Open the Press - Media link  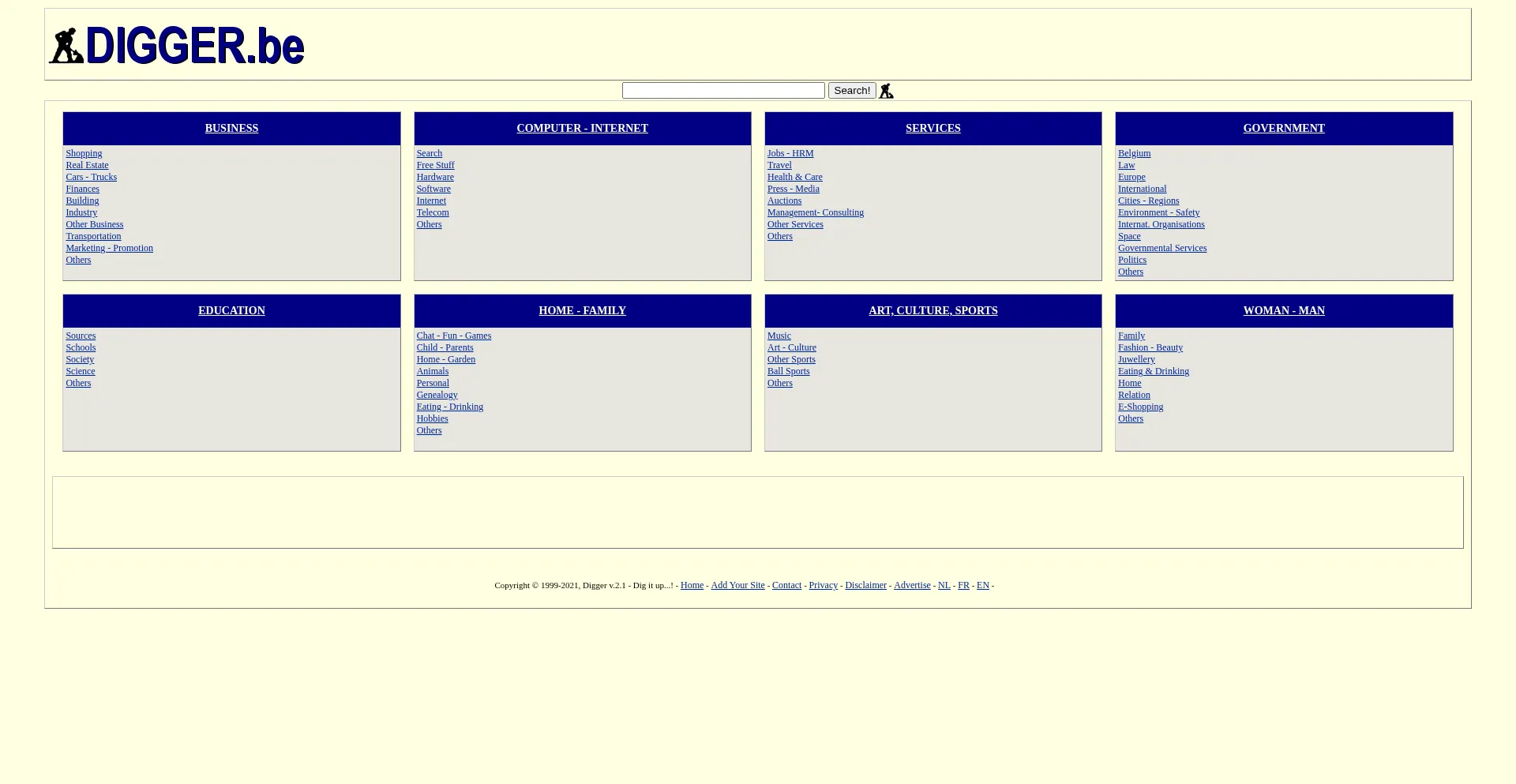(793, 189)
